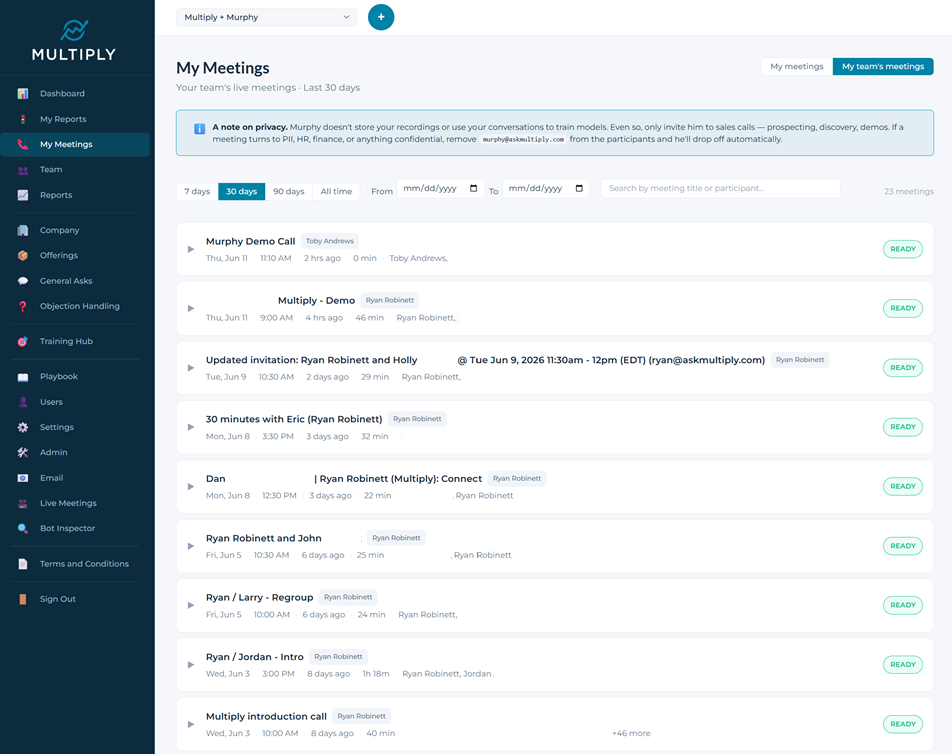The image size is (952, 754).
Task: Click the Bot Inspector magnifier icon
Action: pyautogui.click(x=22, y=528)
